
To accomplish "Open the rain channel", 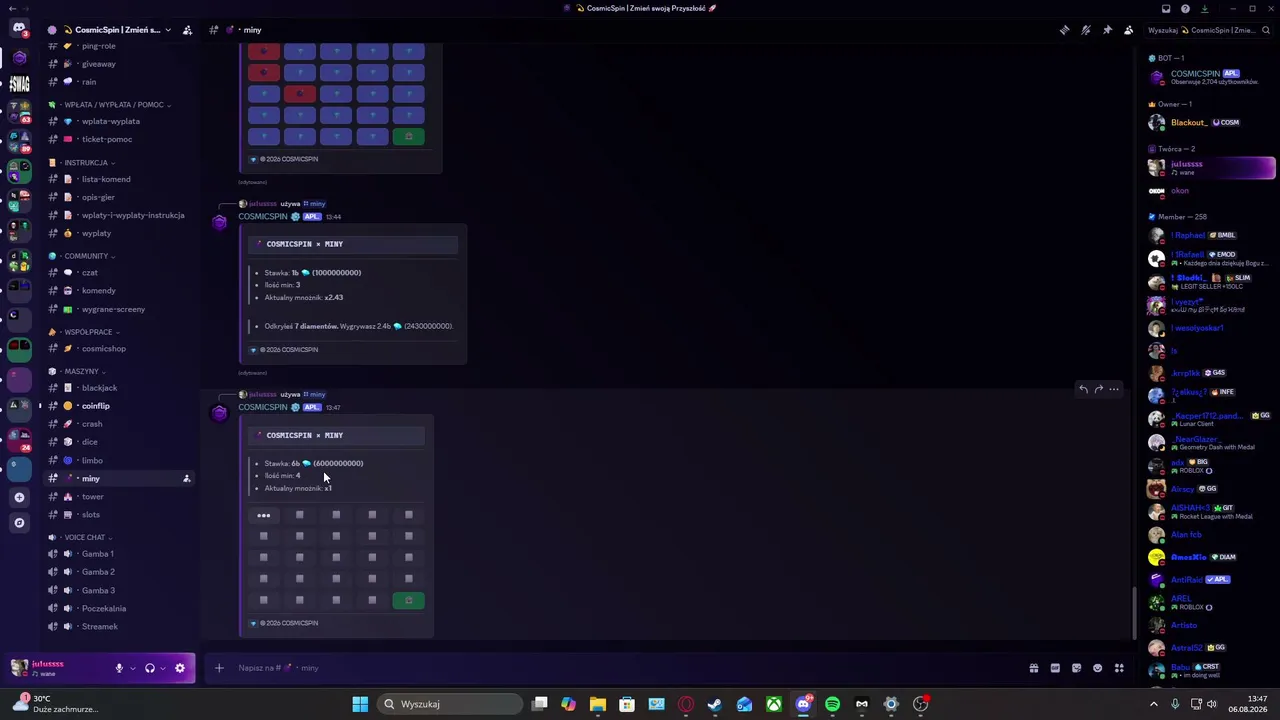I will (x=120, y=82).
